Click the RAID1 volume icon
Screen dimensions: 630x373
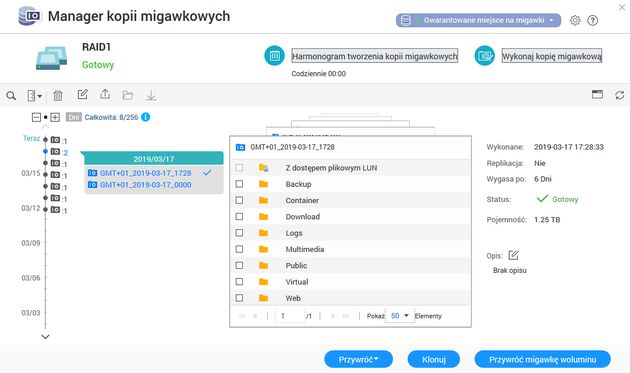coord(51,58)
